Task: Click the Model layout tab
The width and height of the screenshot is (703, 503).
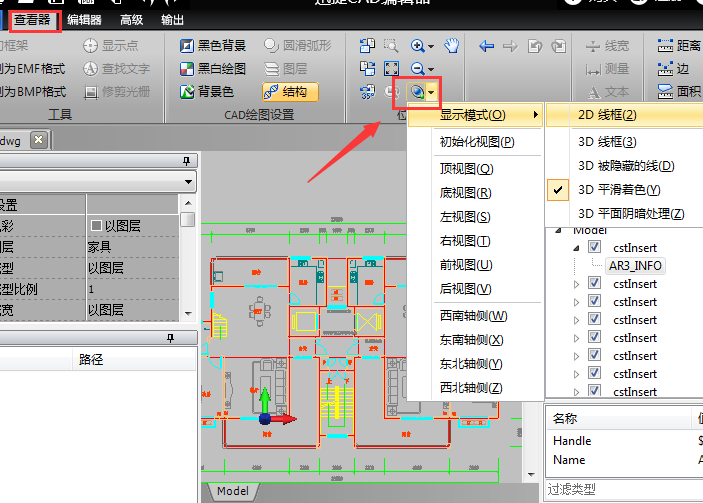Action: click(x=232, y=491)
